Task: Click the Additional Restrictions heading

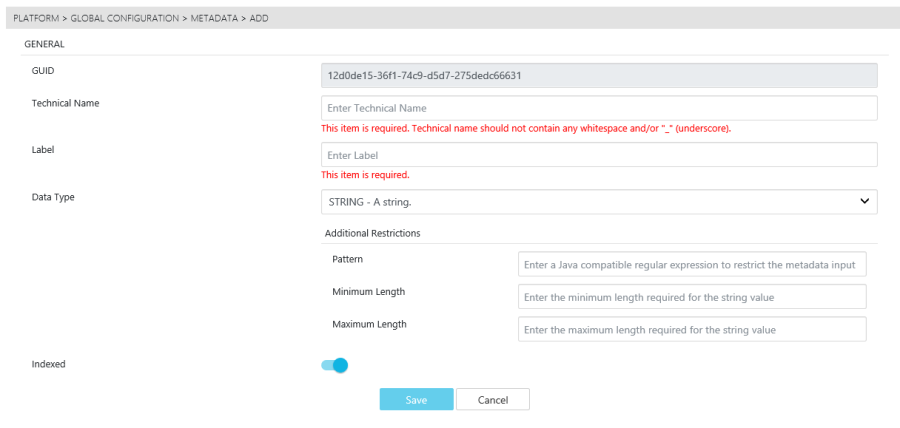Action: (x=372, y=233)
